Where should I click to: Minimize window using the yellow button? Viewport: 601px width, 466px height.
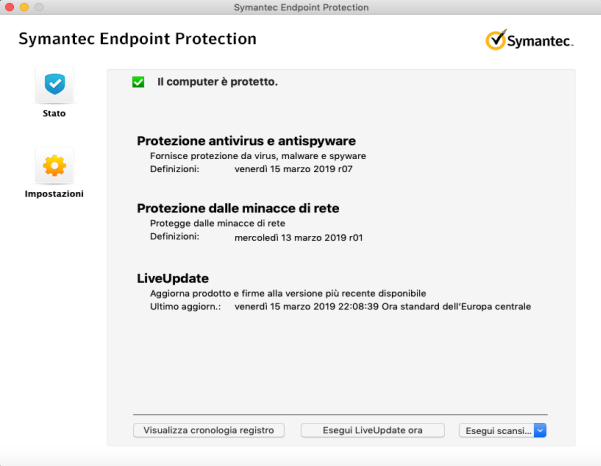24,7
